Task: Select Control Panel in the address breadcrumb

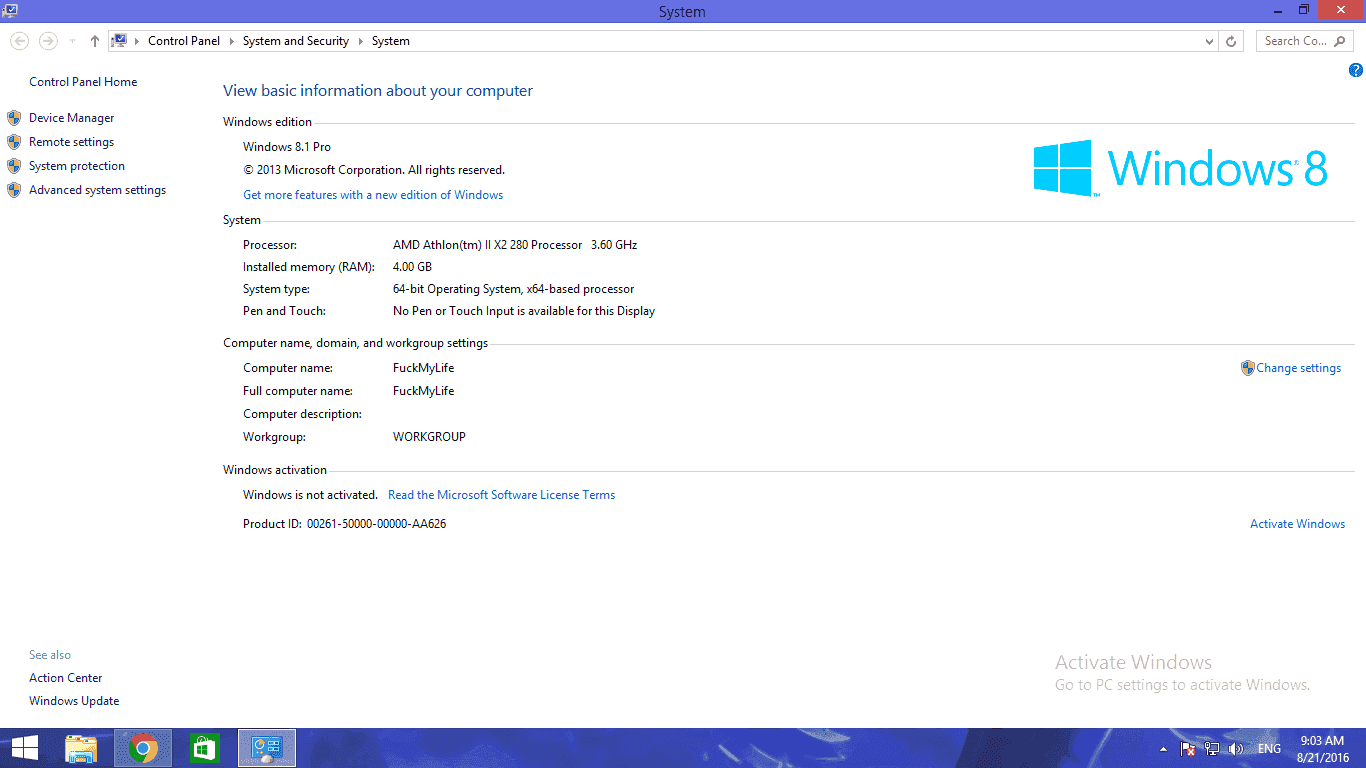Action: pyautogui.click(x=184, y=41)
